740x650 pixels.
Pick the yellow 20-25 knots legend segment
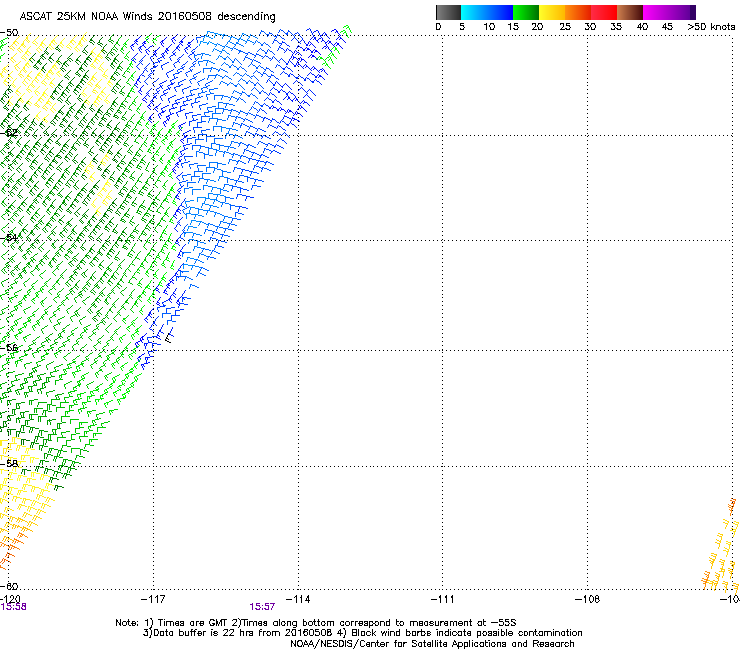[x=552, y=12]
